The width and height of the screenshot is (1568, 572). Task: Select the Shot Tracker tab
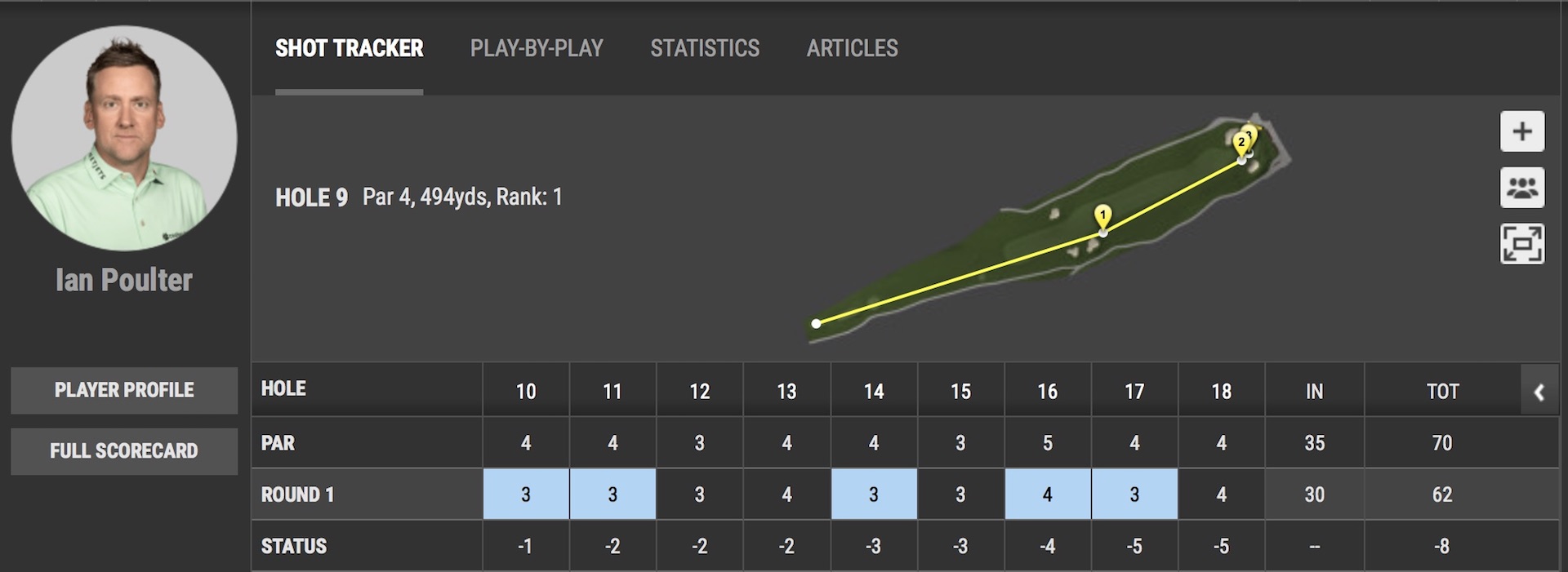pos(349,49)
